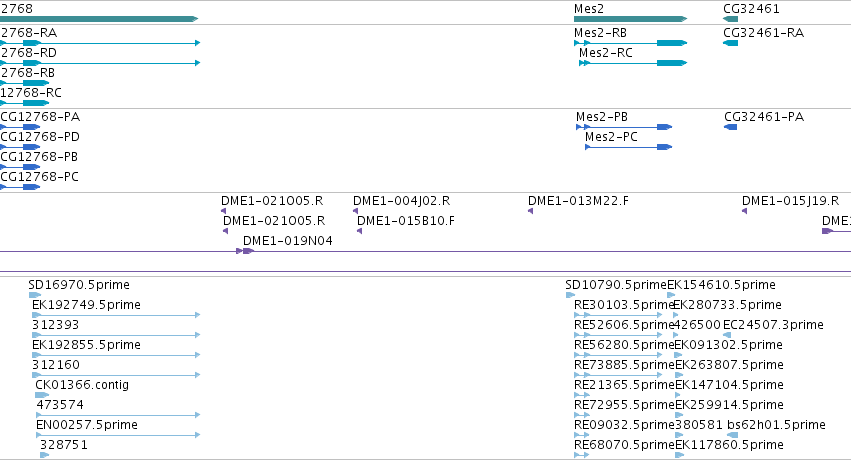Image resolution: width=851 pixels, height=460 pixels.
Task: Click the CG32461-RA transcript label
Action: pos(764,33)
